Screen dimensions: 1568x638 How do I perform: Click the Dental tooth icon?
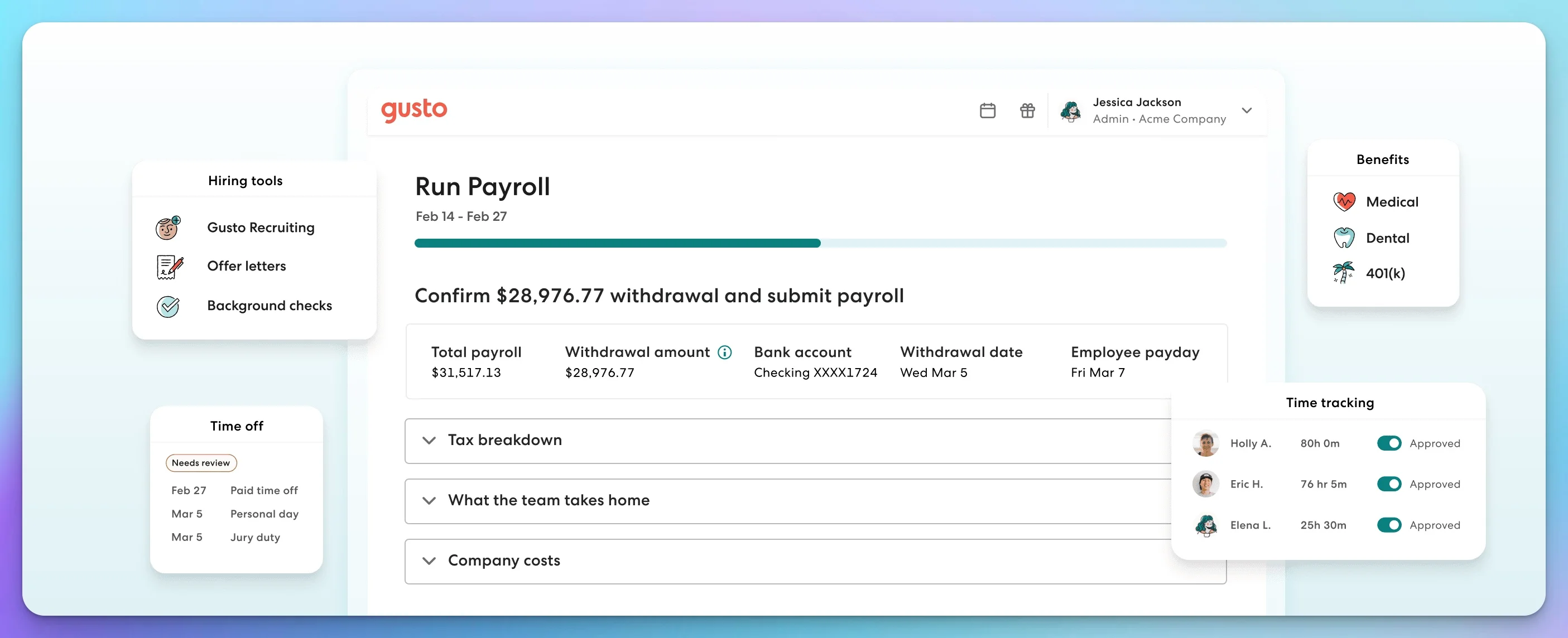click(1344, 238)
